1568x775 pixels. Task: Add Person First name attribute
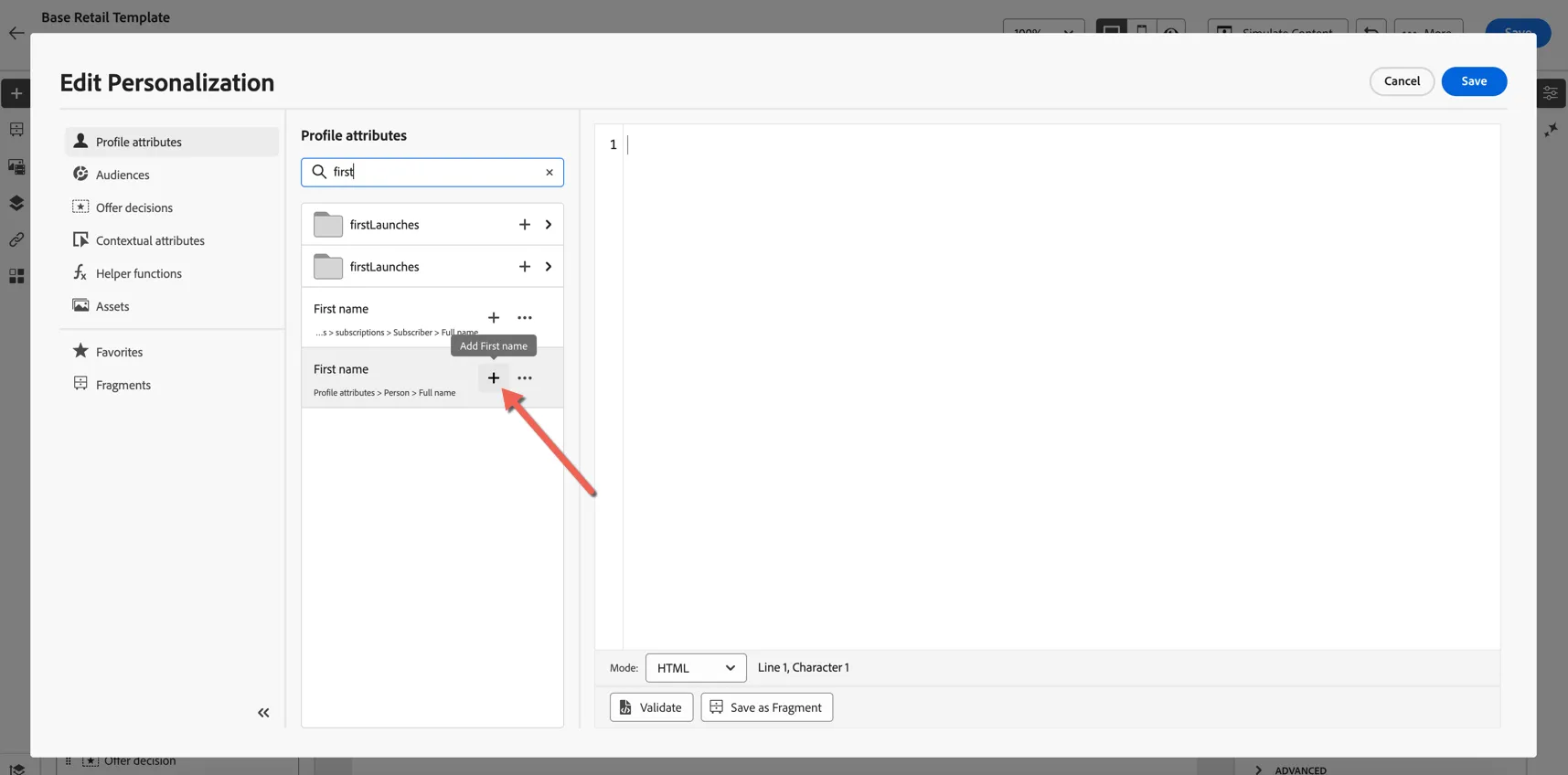point(494,378)
